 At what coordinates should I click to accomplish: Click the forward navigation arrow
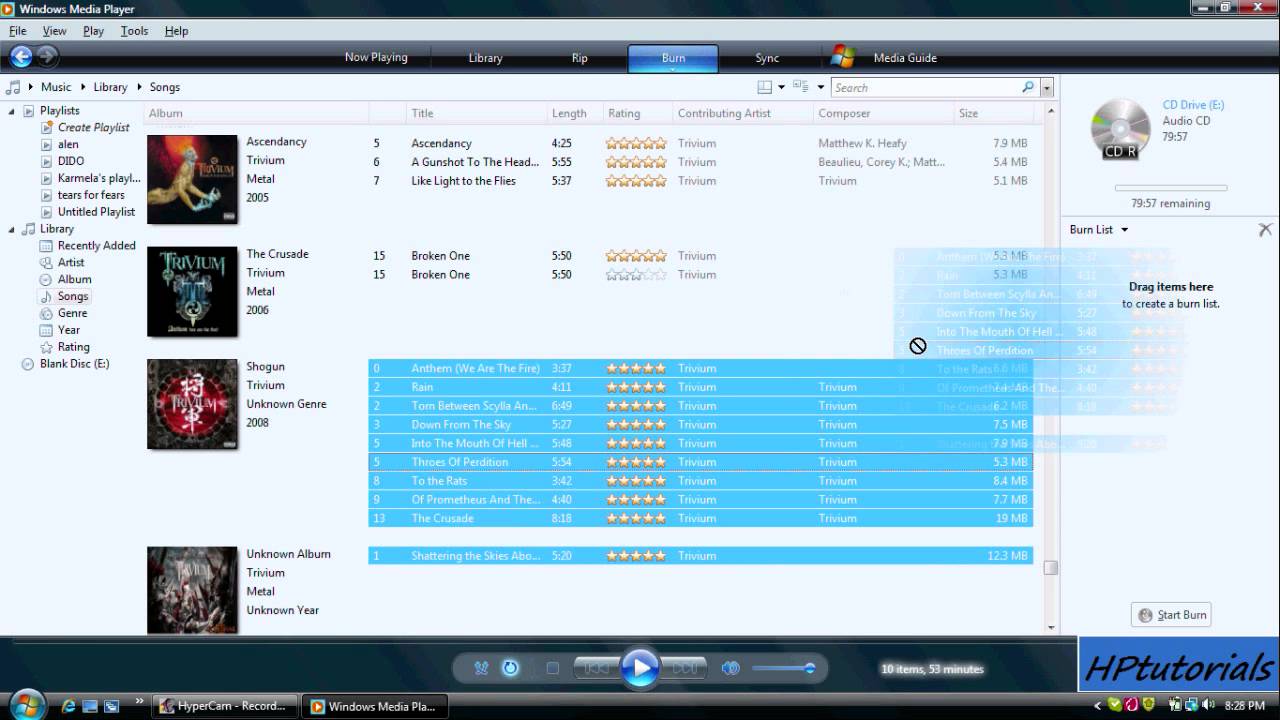click(47, 56)
